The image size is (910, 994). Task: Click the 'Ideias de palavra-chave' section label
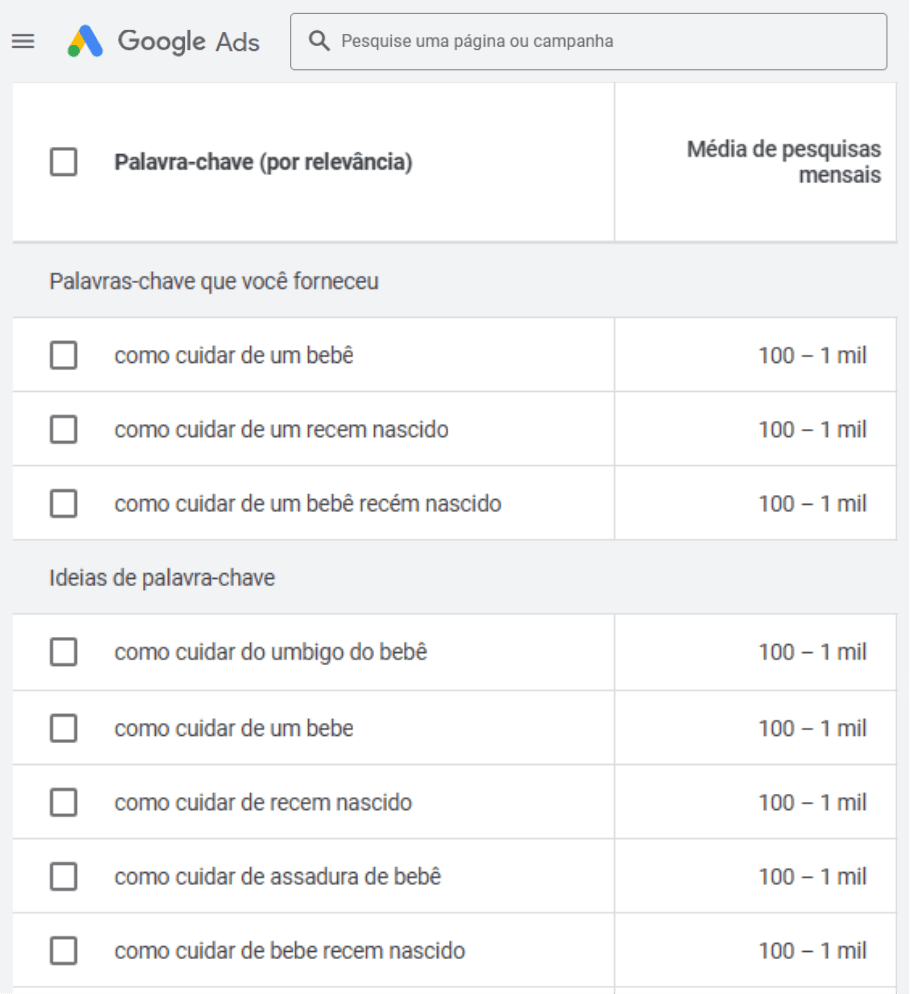tap(162, 578)
